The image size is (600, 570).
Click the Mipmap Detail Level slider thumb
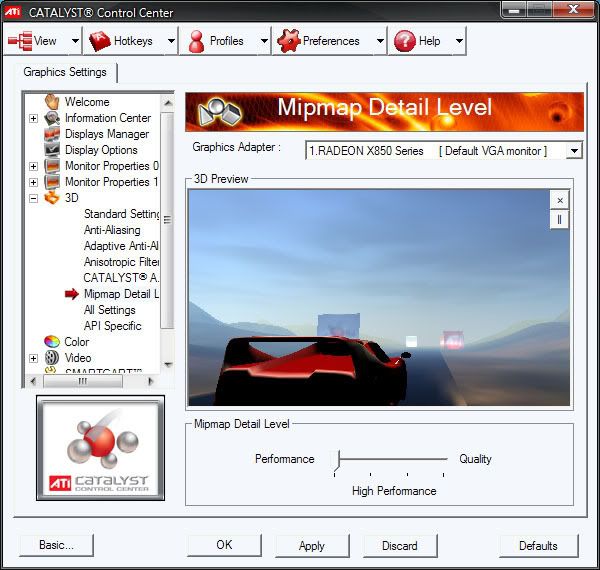click(x=337, y=460)
